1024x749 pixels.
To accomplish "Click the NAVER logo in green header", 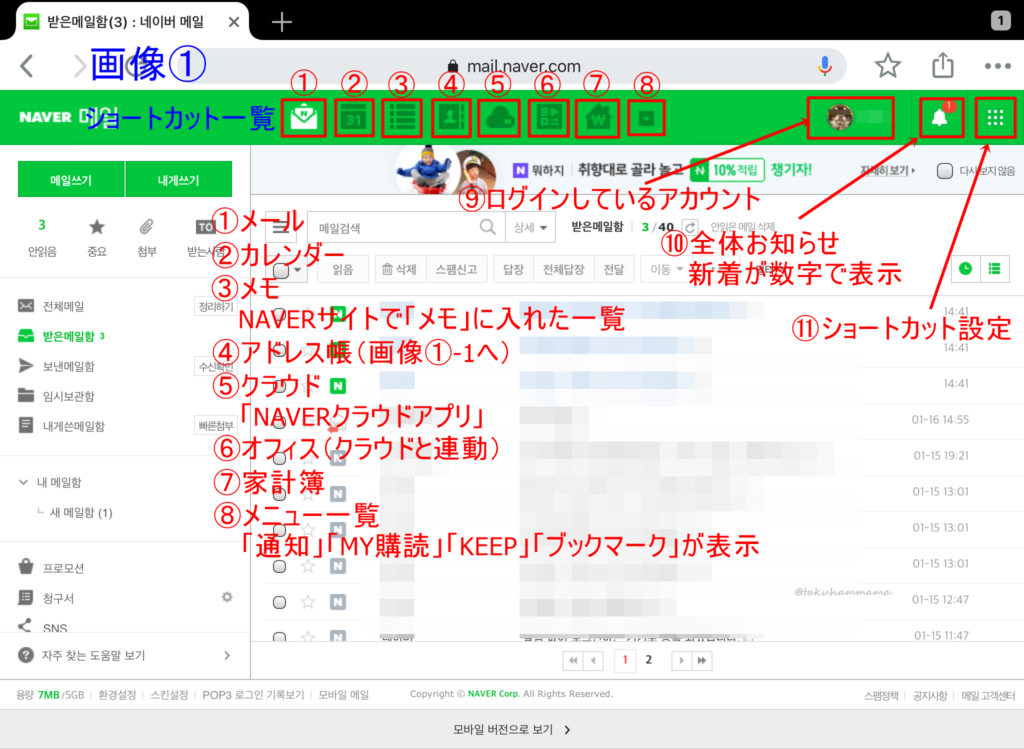I will coord(45,117).
